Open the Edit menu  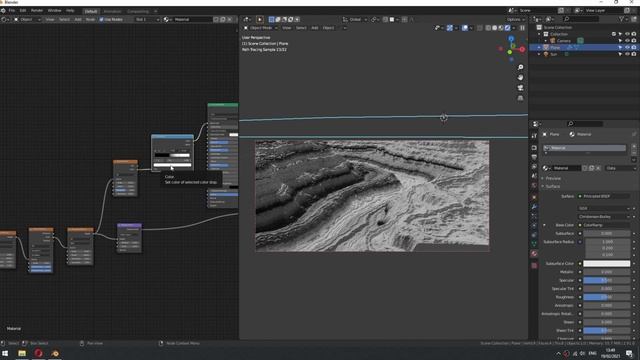tap(23, 11)
